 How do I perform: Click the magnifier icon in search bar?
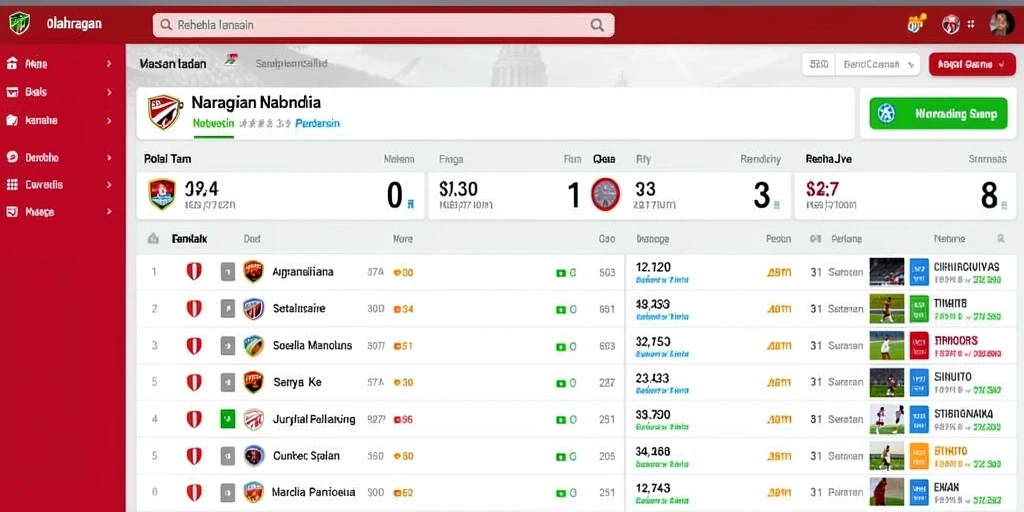[x=596, y=25]
